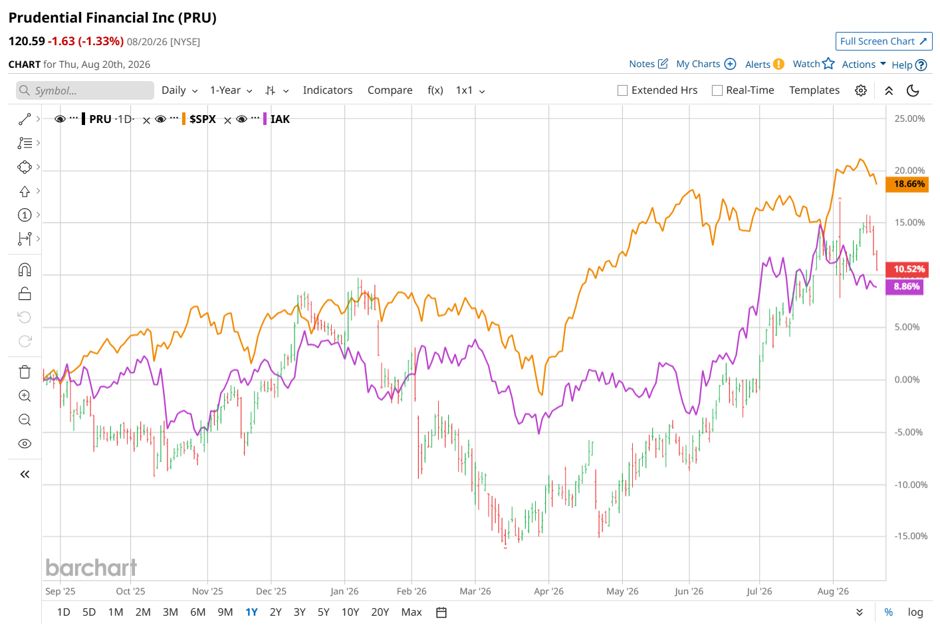The width and height of the screenshot is (940, 627).
Task: Open Full Screen Chart
Action: tap(884, 41)
